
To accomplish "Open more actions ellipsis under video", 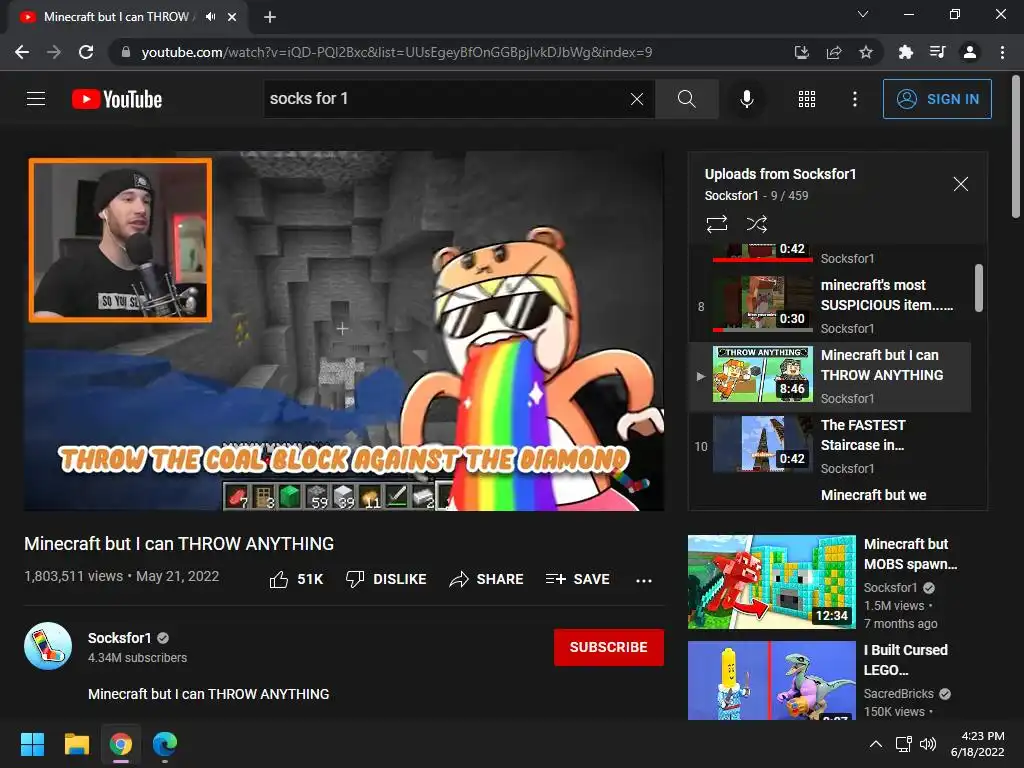I will [644, 580].
